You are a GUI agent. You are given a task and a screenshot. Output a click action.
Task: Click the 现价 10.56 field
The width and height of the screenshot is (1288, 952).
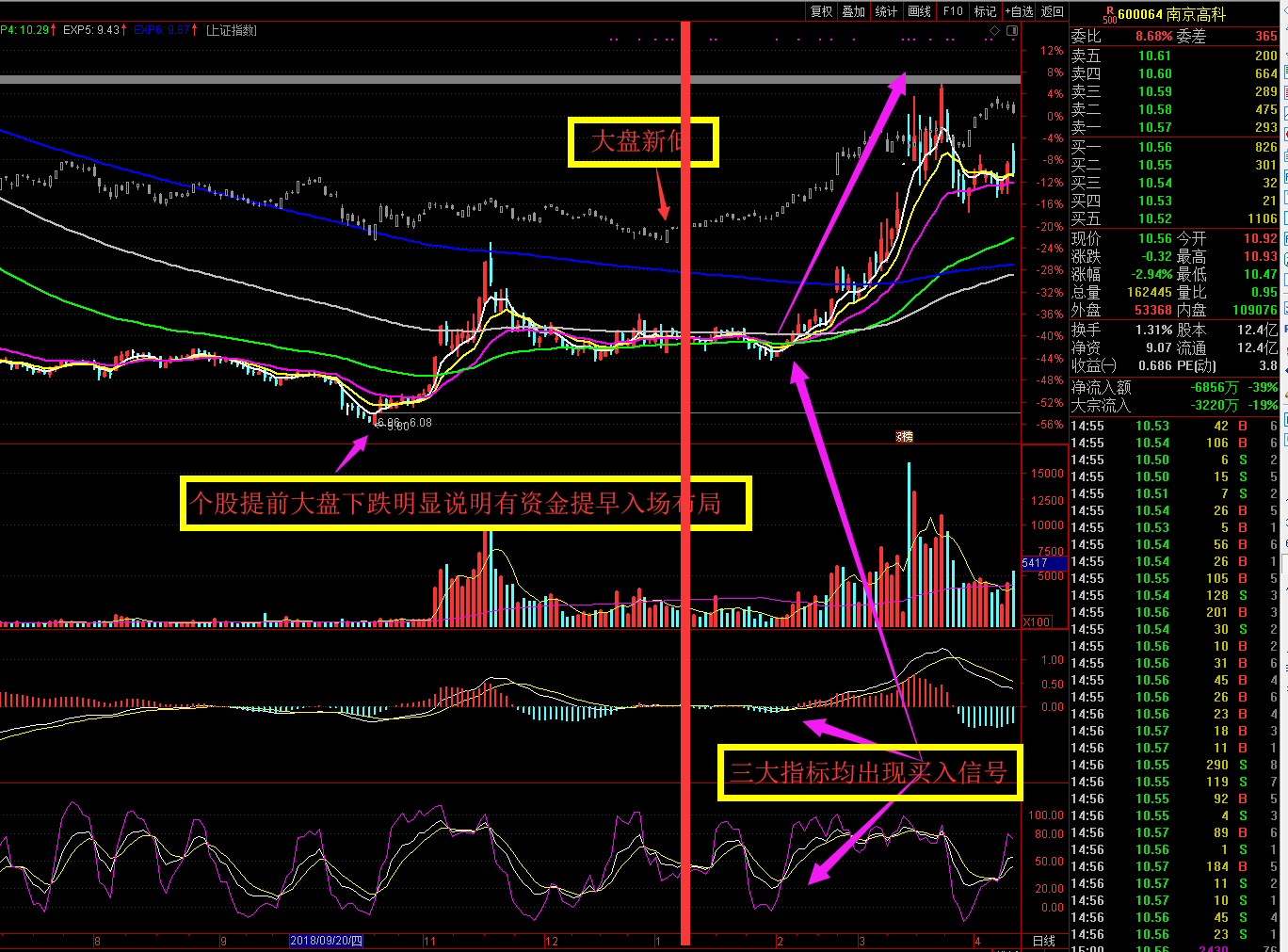click(x=1121, y=238)
